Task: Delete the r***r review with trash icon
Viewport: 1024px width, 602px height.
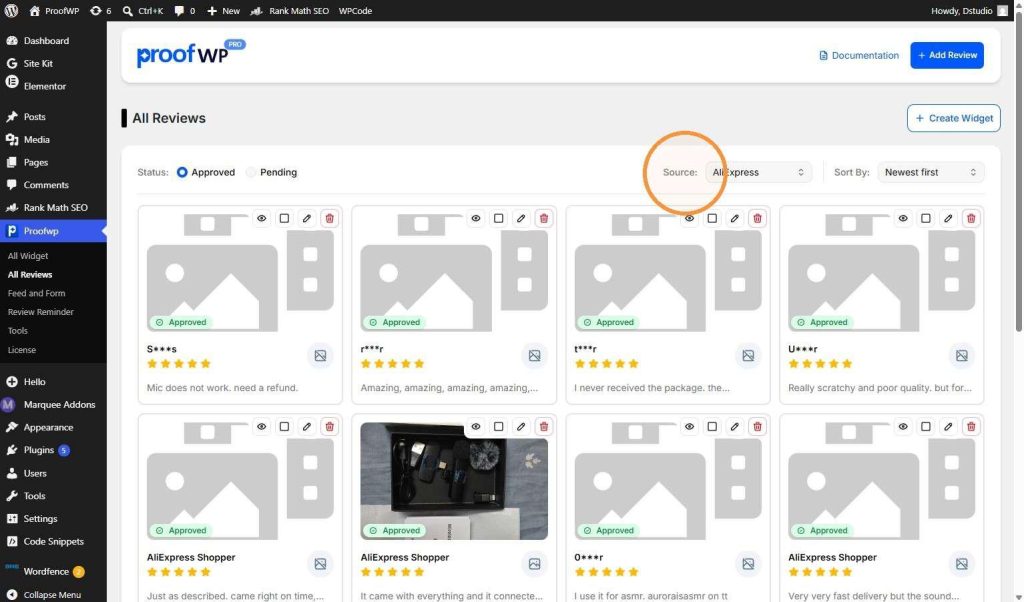Action: click(544, 218)
